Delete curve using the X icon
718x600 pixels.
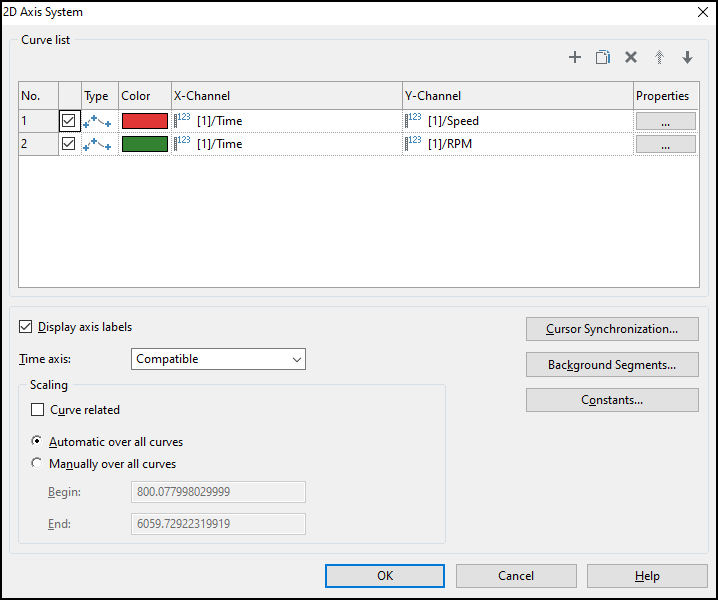[x=631, y=58]
